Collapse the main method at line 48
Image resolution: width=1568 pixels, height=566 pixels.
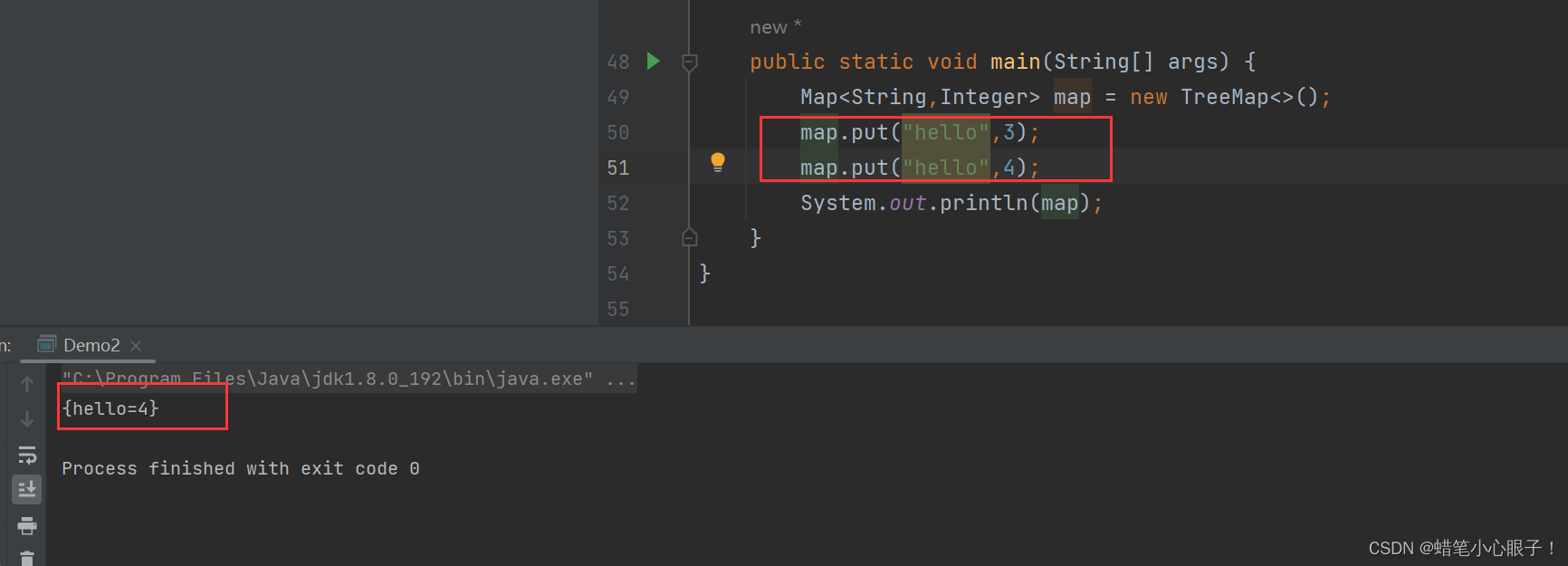[x=690, y=62]
